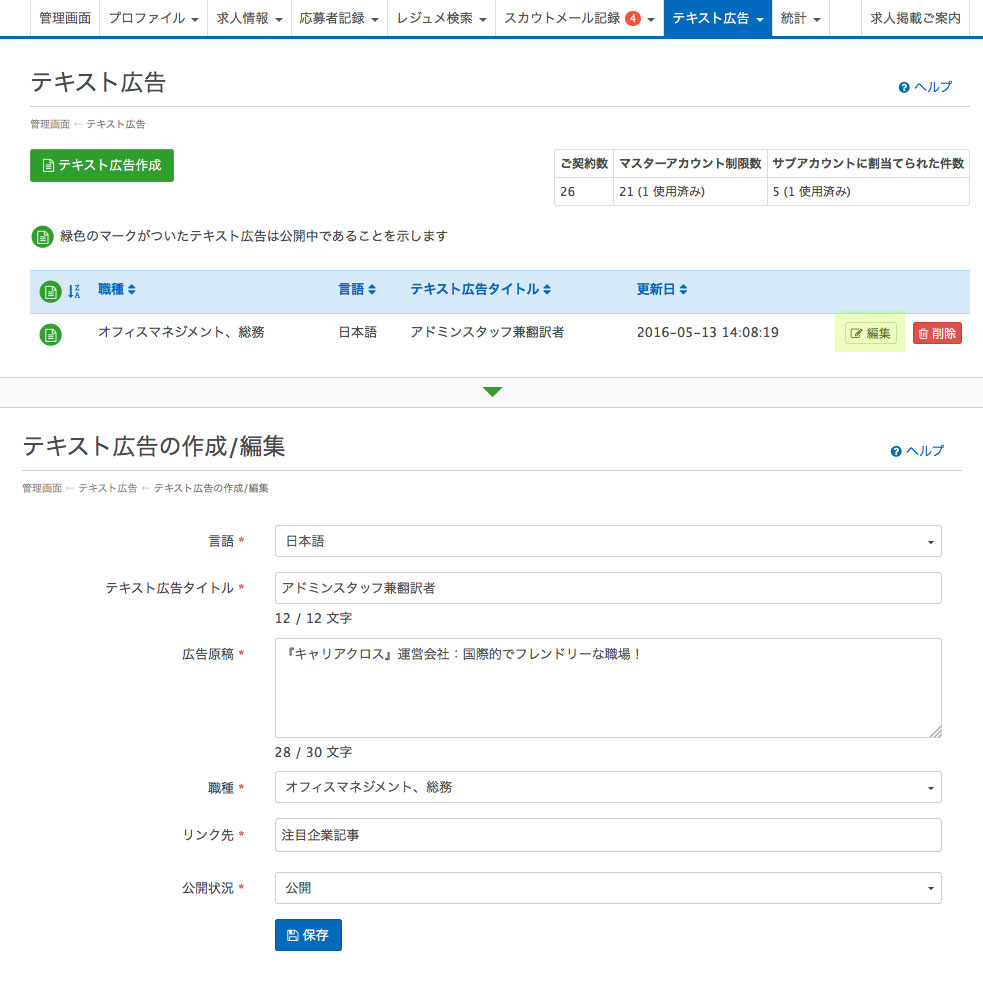Click the A-Z sort icon in table header
983x985 pixels.
tap(74, 291)
